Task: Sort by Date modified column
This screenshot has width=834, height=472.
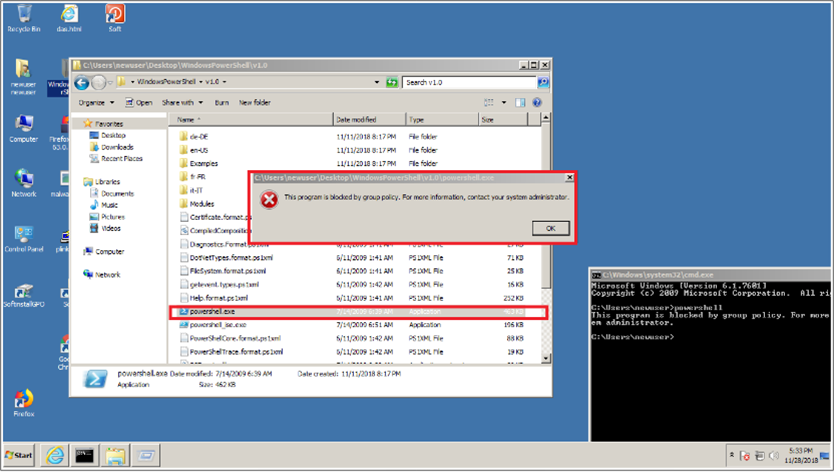Action: click(370, 120)
